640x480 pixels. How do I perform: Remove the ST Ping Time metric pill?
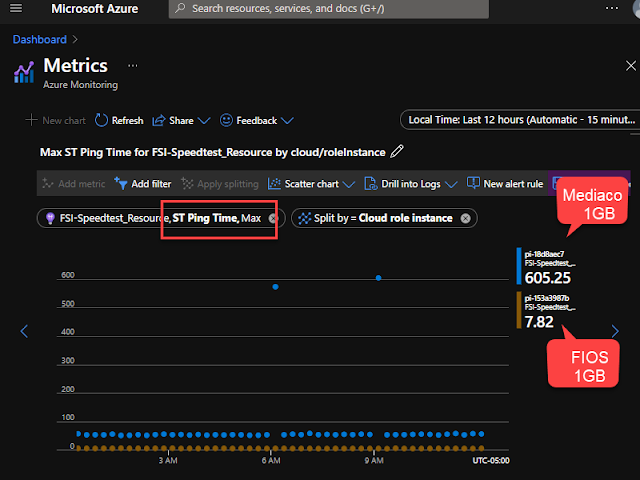(273, 218)
